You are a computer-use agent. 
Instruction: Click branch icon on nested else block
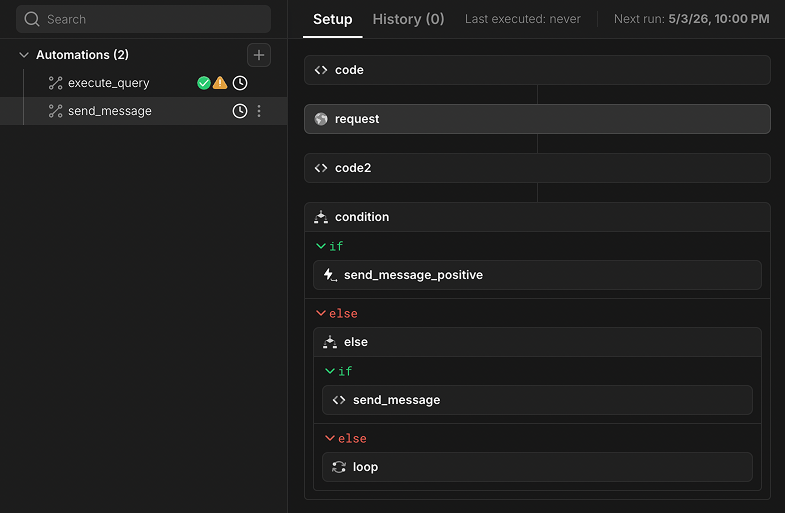coord(330,342)
